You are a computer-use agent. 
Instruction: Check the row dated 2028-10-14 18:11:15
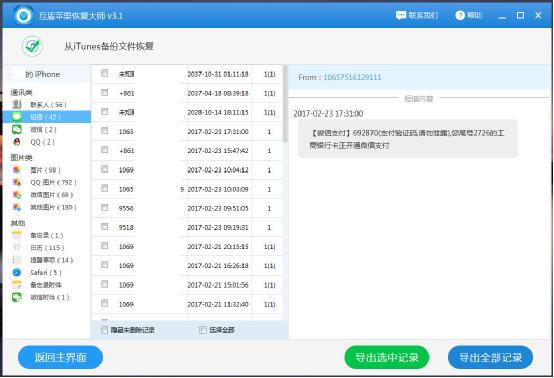[104, 111]
